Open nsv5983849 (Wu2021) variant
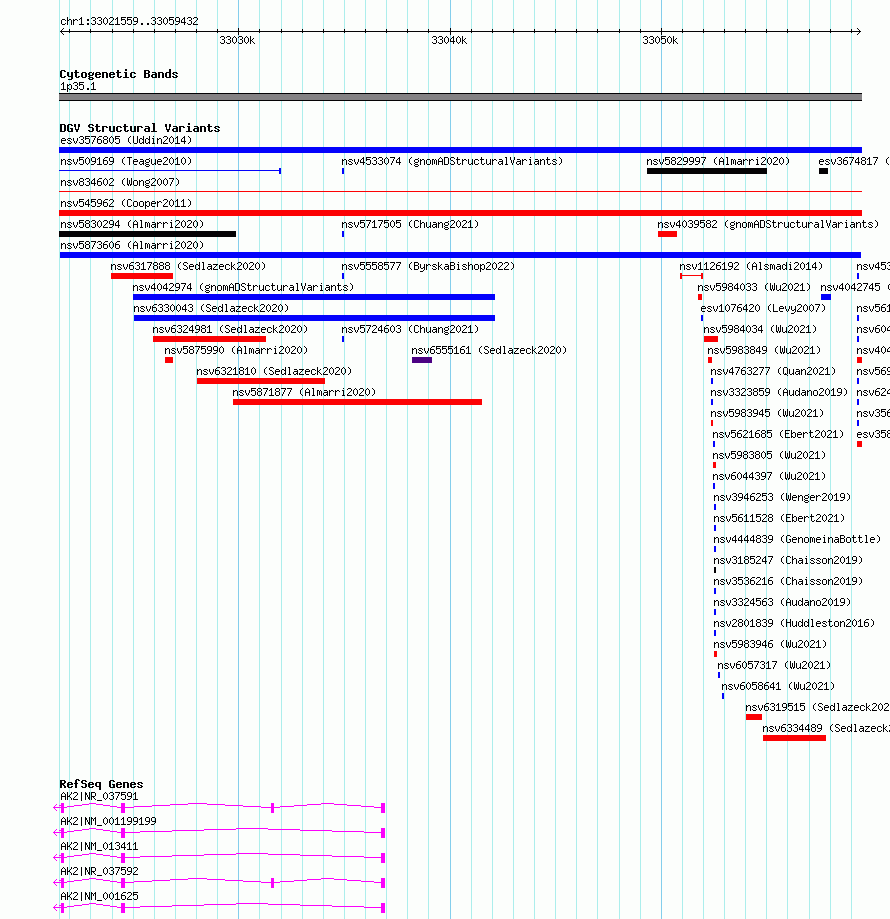Viewport: 890px width, 919px height. point(764,350)
